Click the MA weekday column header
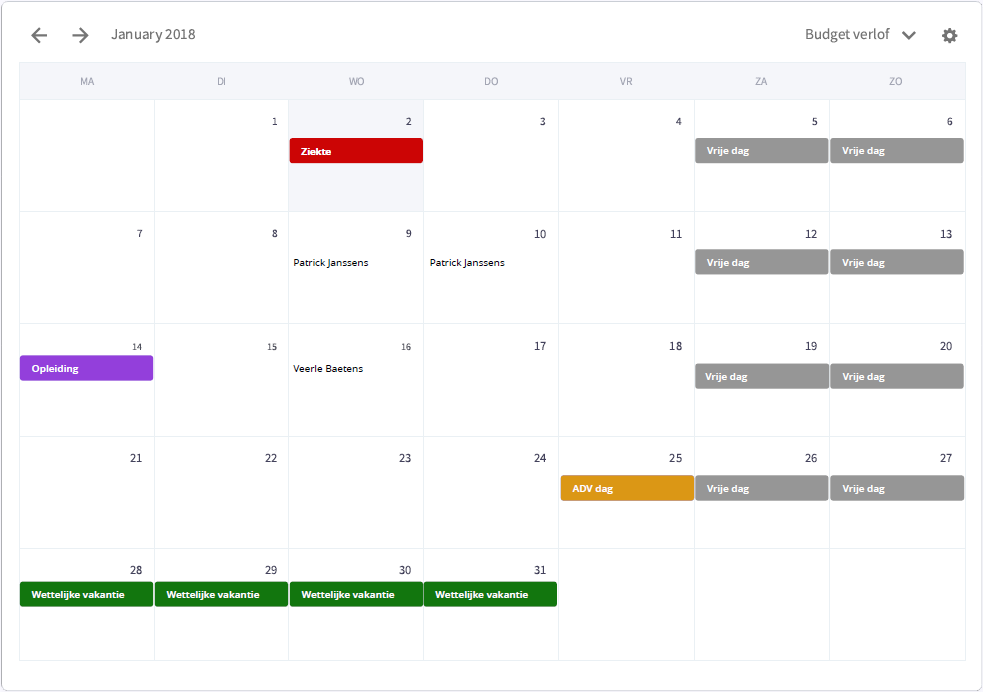The height and width of the screenshot is (692, 983). pos(87,81)
